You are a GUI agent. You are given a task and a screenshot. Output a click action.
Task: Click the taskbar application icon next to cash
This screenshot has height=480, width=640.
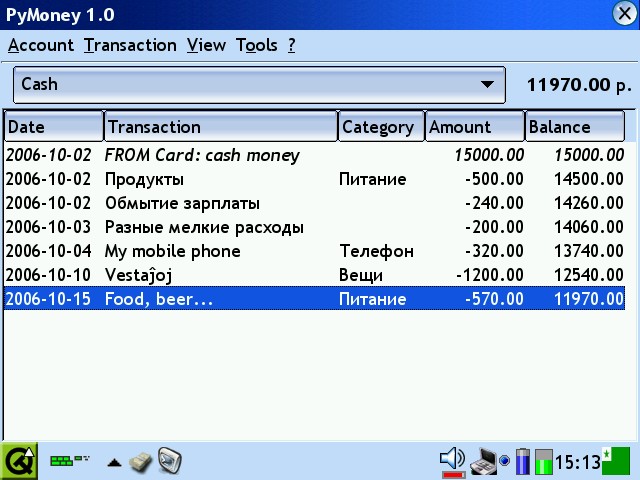point(170,460)
